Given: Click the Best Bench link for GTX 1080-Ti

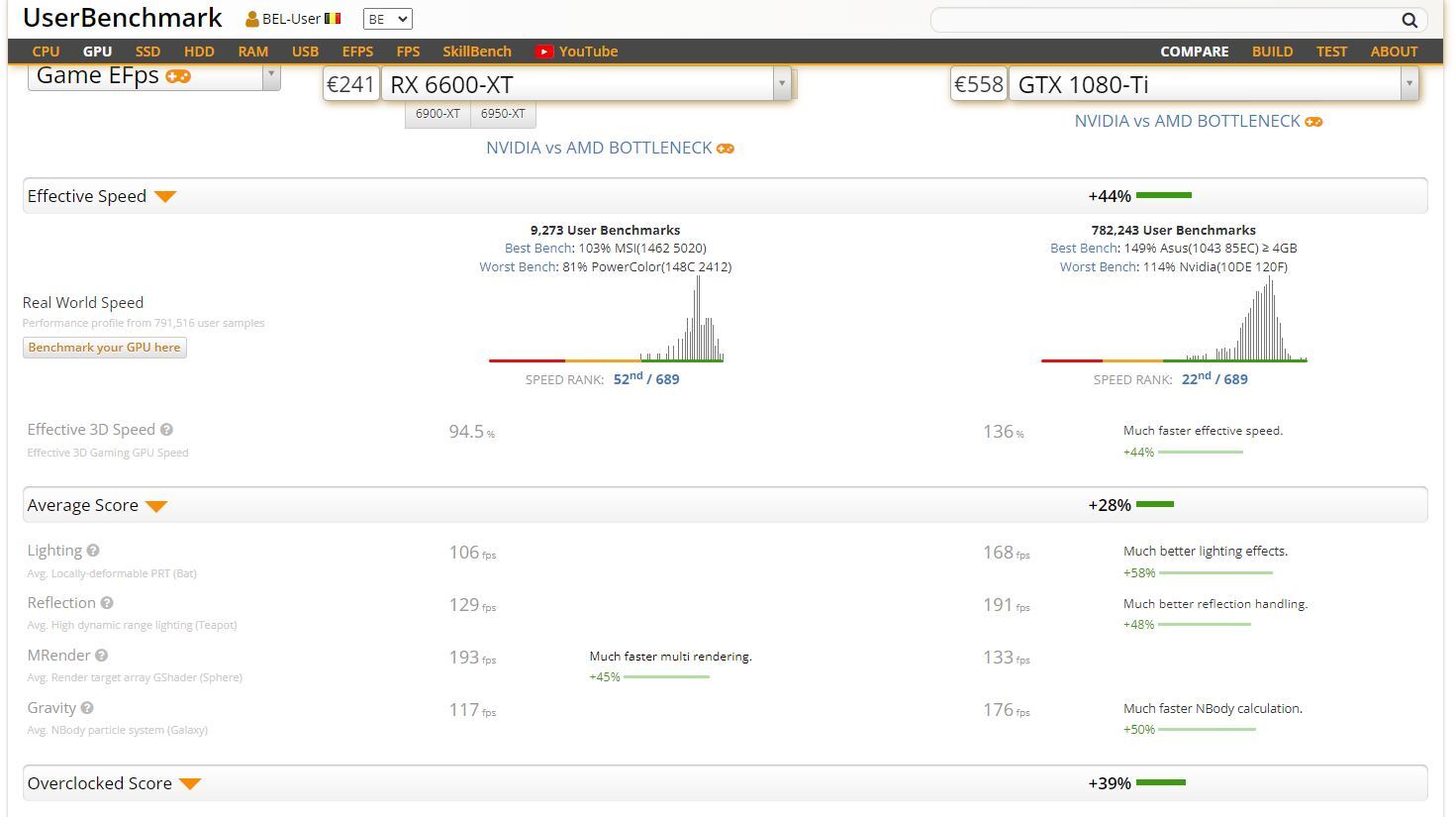Looking at the screenshot, I should [x=1084, y=249].
